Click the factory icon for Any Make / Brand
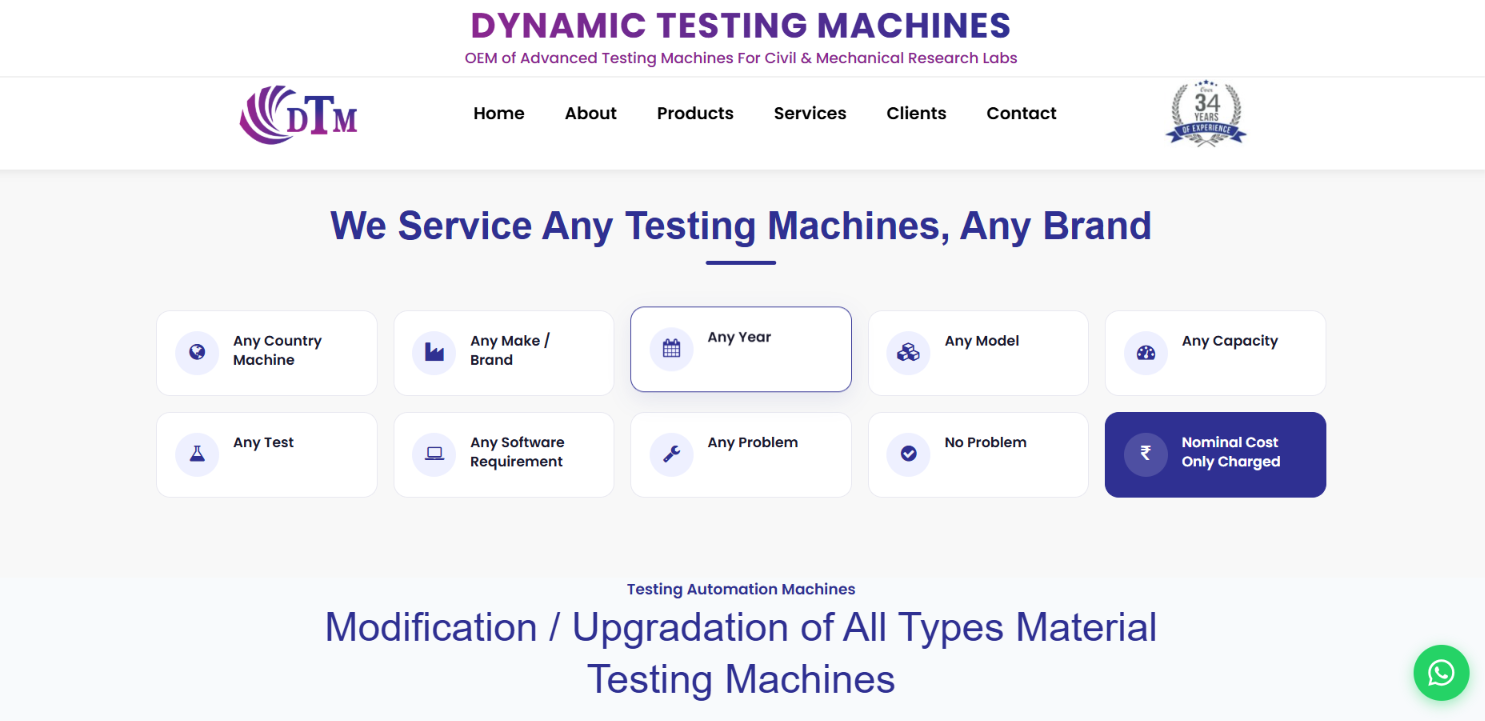 pos(434,352)
